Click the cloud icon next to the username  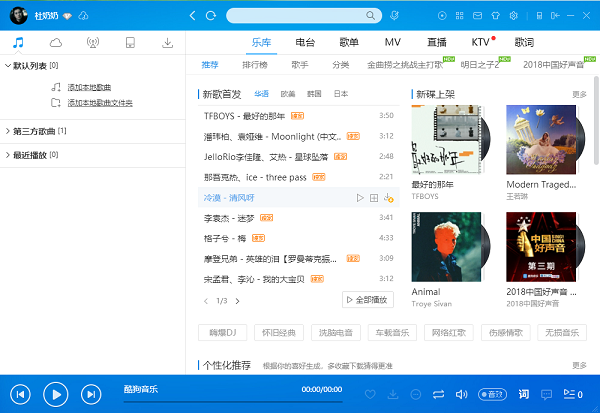pos(83,16)
